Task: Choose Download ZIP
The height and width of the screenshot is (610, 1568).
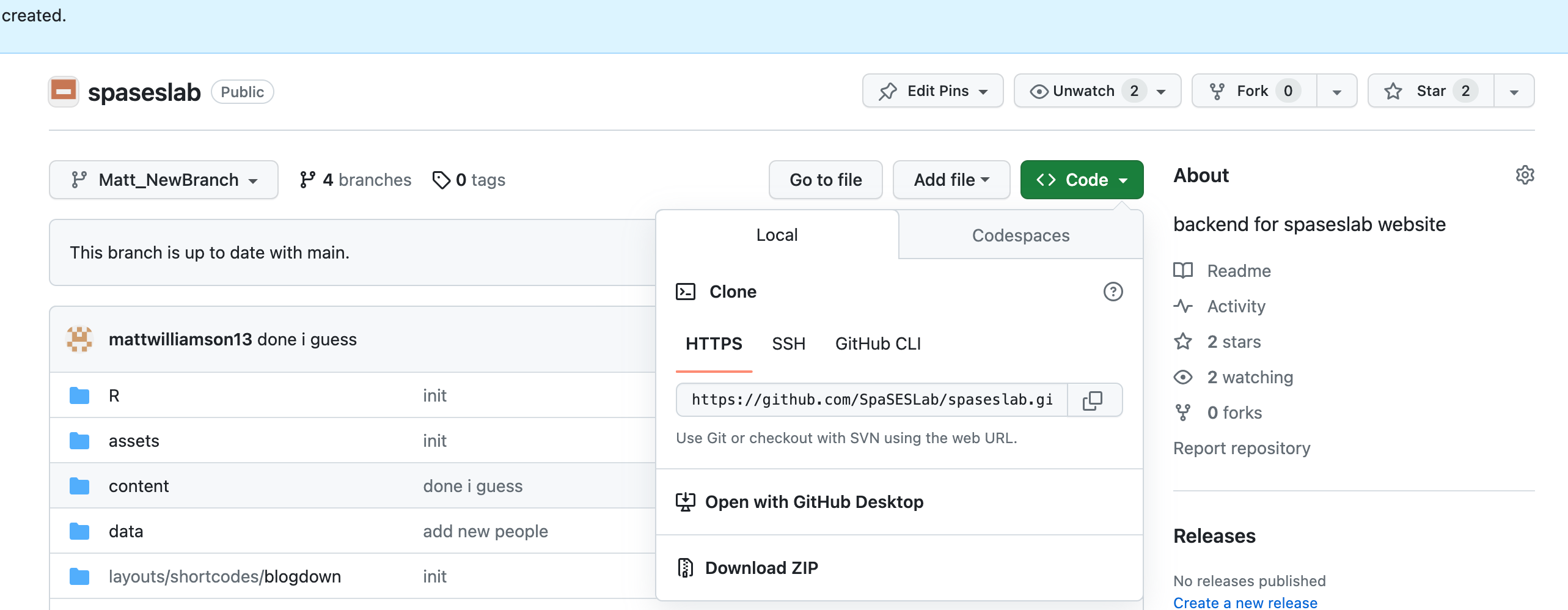Action: [x=899, y=568]
